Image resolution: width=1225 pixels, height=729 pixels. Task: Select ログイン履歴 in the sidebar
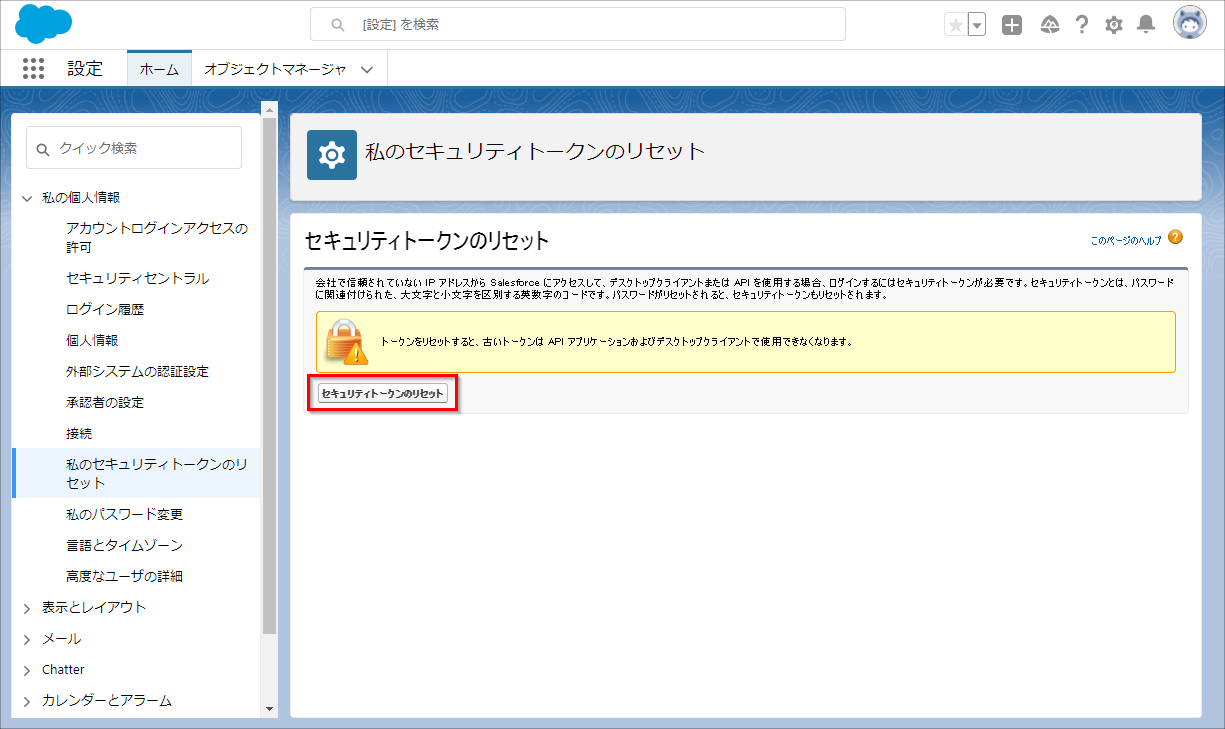pos(105,310)
